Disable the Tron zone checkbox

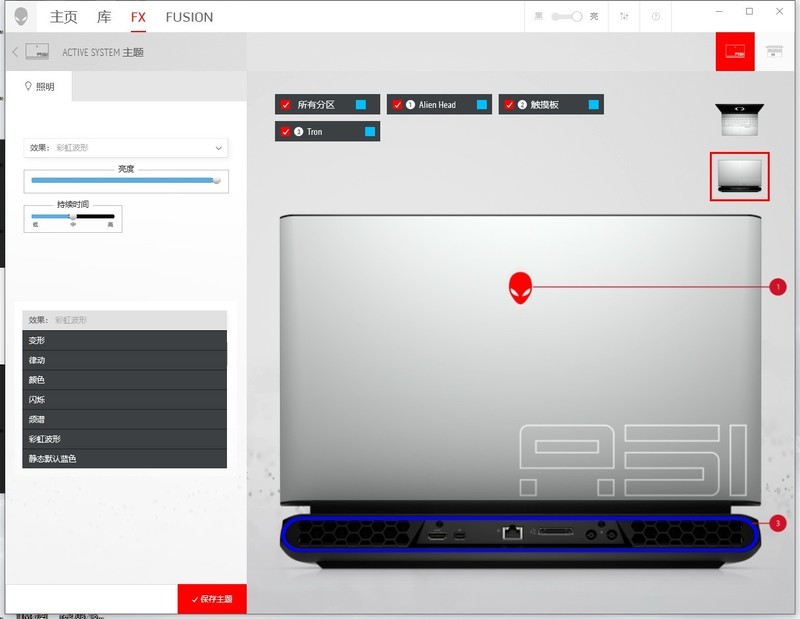click(286, 131)
